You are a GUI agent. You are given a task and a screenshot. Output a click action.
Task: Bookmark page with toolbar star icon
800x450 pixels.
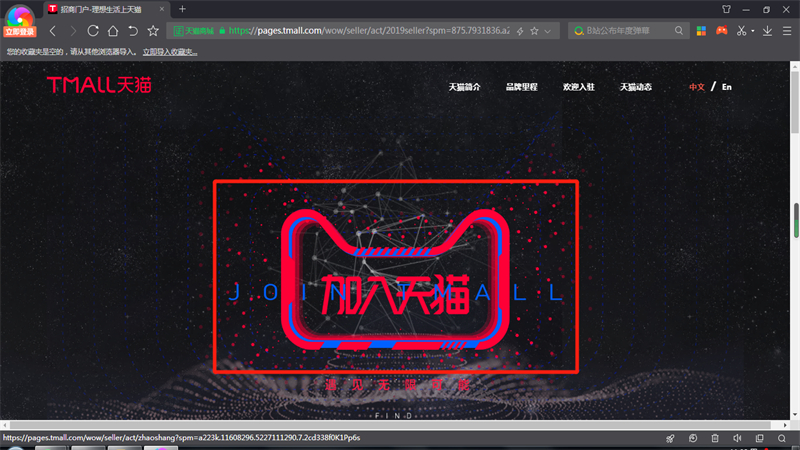click(x=153, y=31)
